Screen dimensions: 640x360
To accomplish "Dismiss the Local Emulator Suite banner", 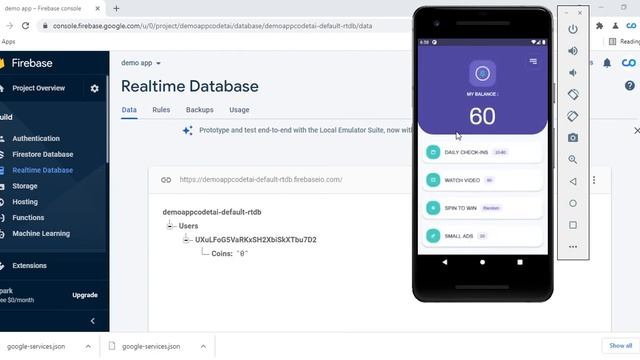I will [637, 131].
